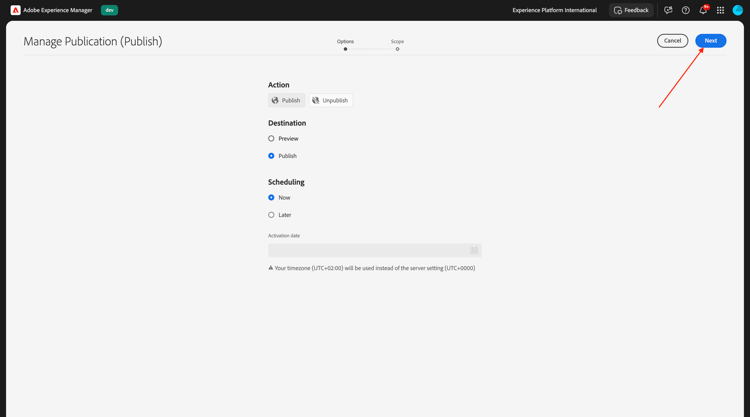The height and width of the screenshot is (417, 750).
Task: Click the Manage Publication (Publish) heading
Action: (x=93, y=42)
